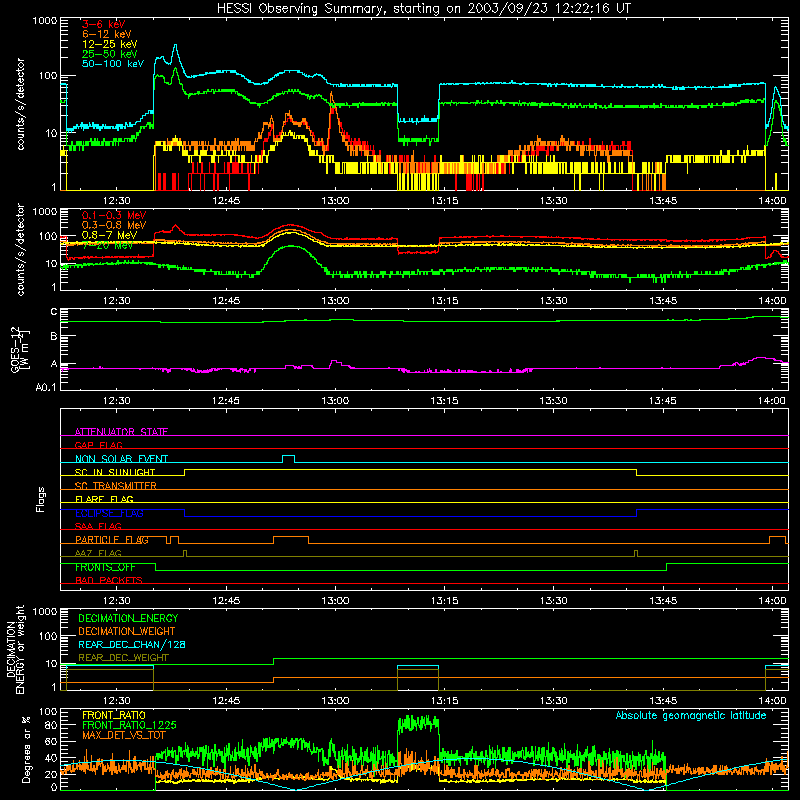The height and width of the screenshot is (800, 800).
Task: Click '13:45' tick under the decimation panel
Action: 662,701
